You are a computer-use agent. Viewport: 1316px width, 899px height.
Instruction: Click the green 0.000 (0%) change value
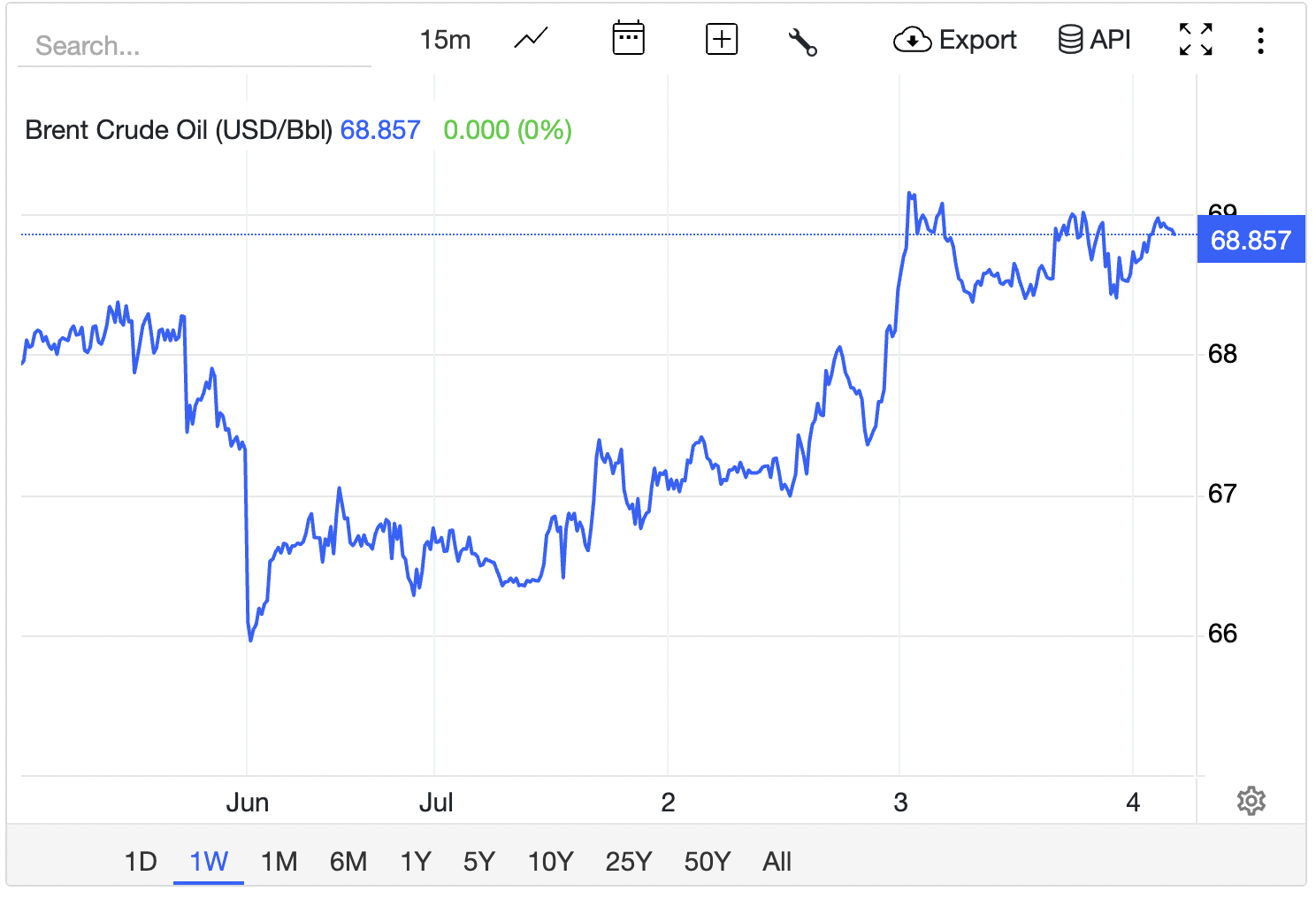click(508, 130)
